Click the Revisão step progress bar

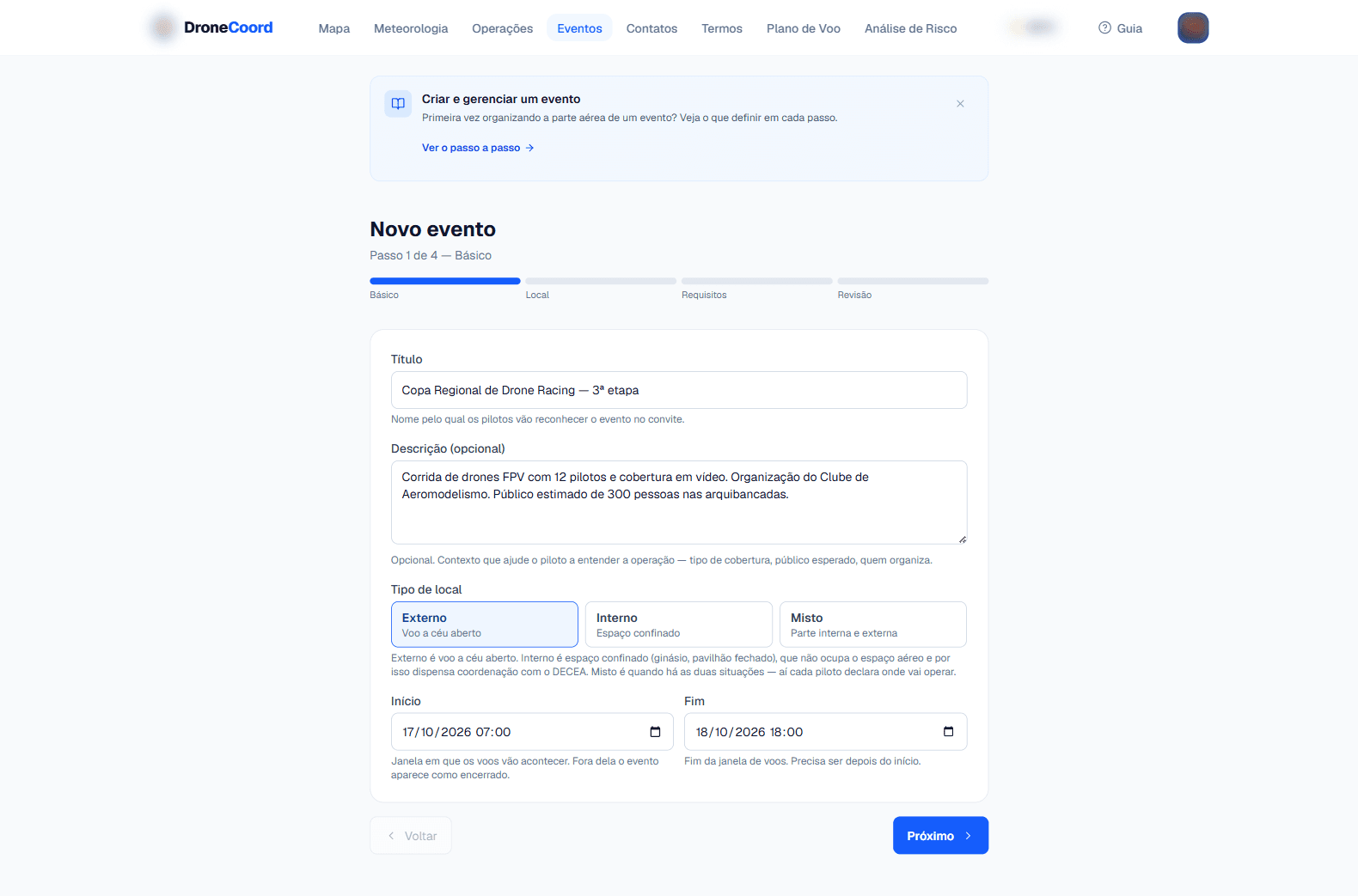913,281
